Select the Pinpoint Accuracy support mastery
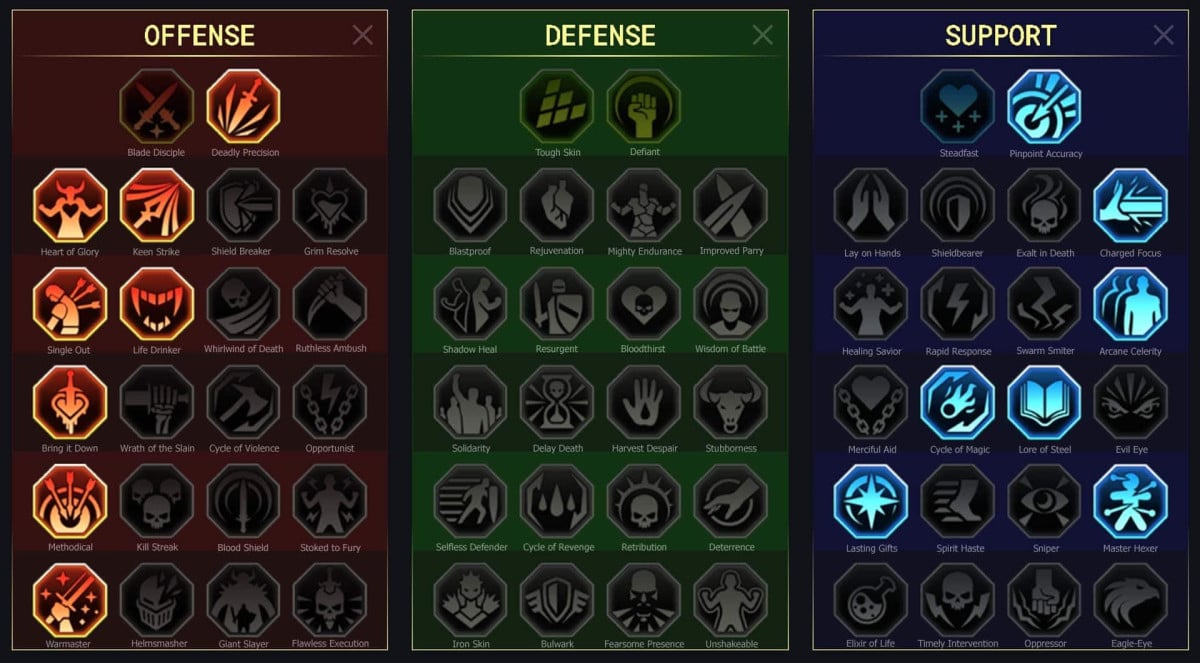 pos(1045,107)
